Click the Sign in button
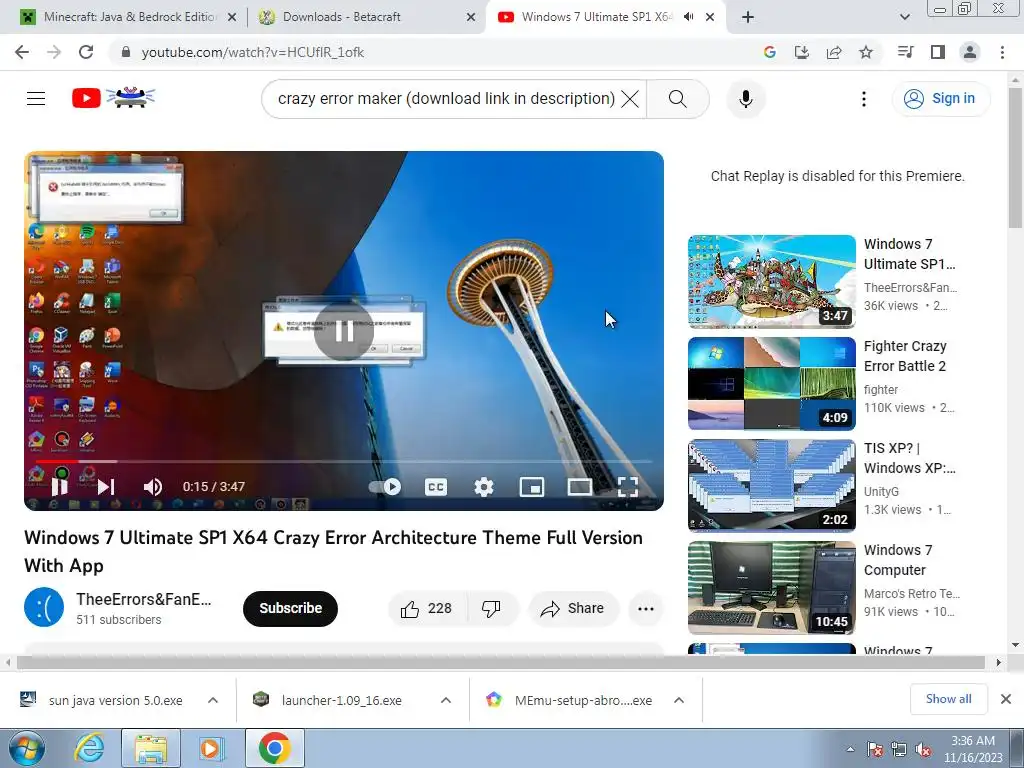Image resolution: width=1024 pixels, height=768 pixels. (940, 99)
